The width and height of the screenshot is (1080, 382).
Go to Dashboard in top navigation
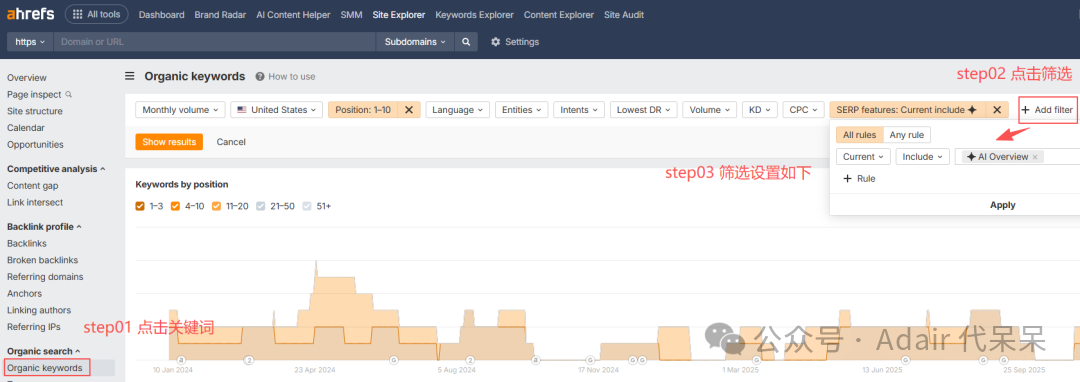[161, 14]
